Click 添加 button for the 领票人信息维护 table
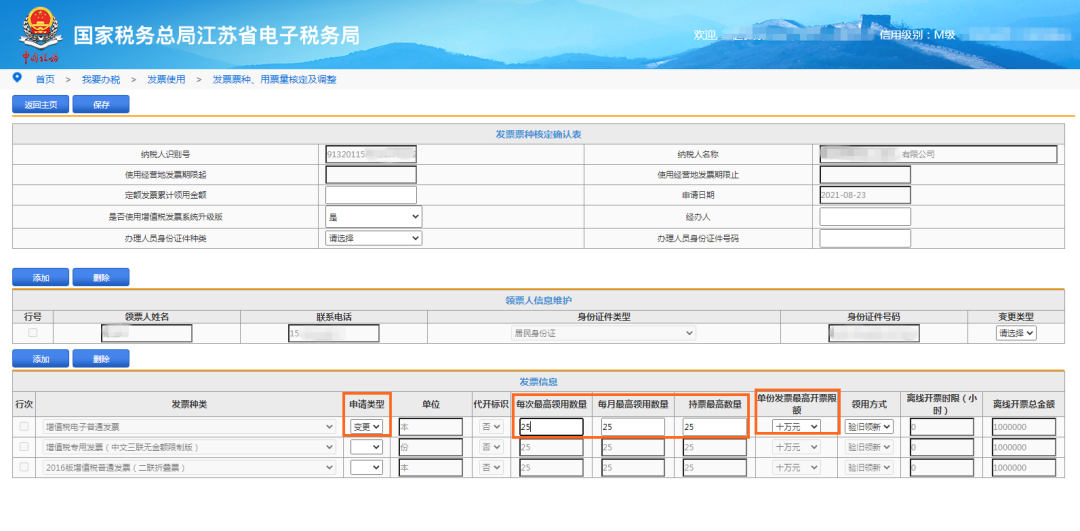 pyautogui.click(x=41, y=277)
